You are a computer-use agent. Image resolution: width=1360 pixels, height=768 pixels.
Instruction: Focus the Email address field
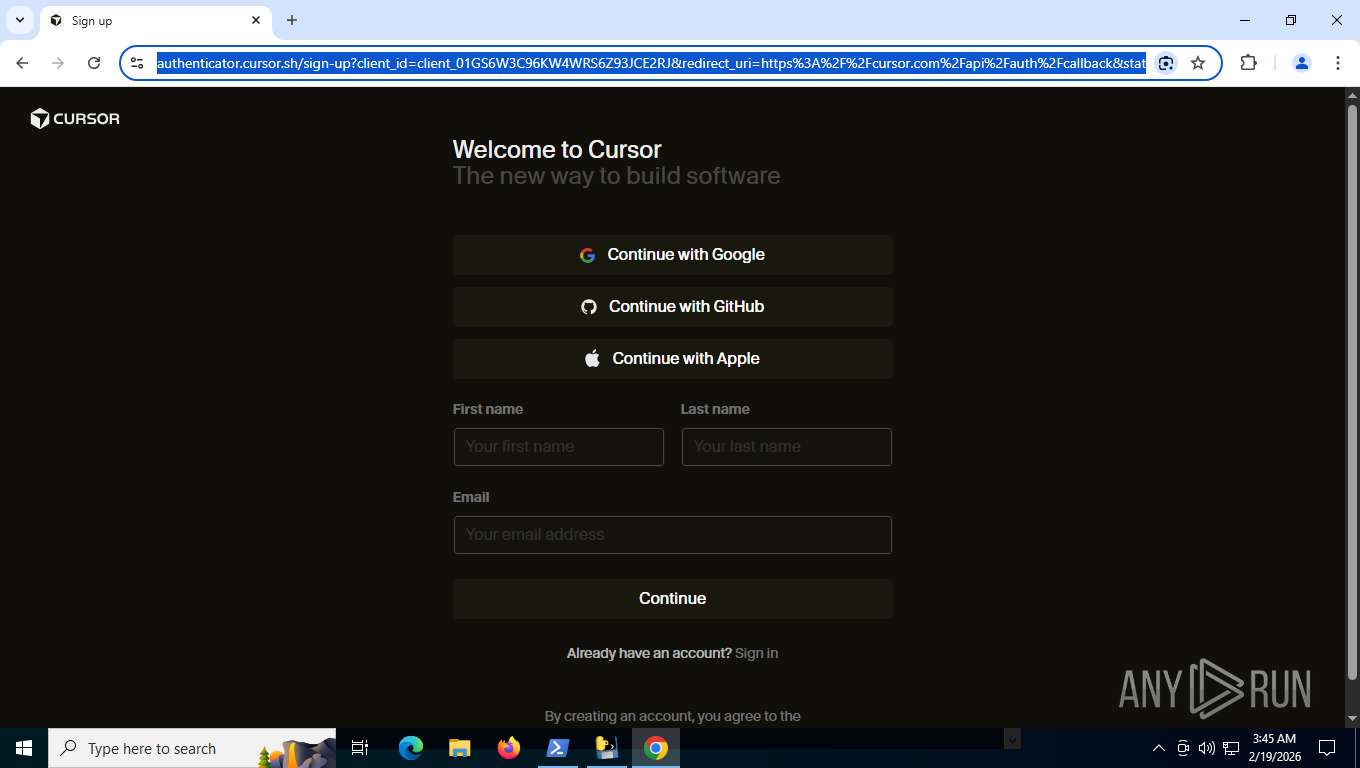point(673,535)
